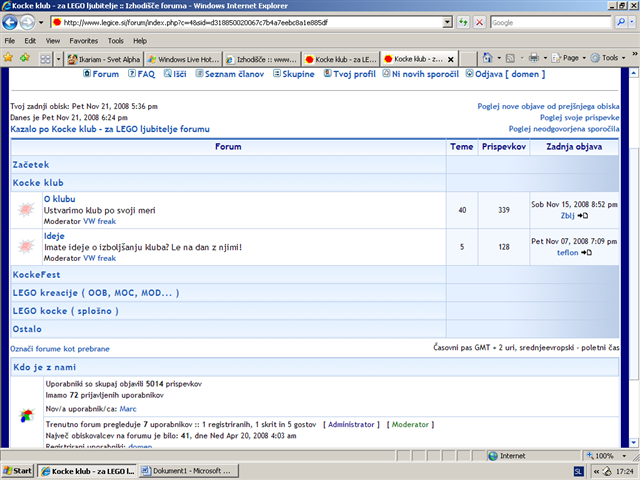The image size is (640, 480).
Task: Click the Start button
Action: pyautogui.click(x=18, y=471)
